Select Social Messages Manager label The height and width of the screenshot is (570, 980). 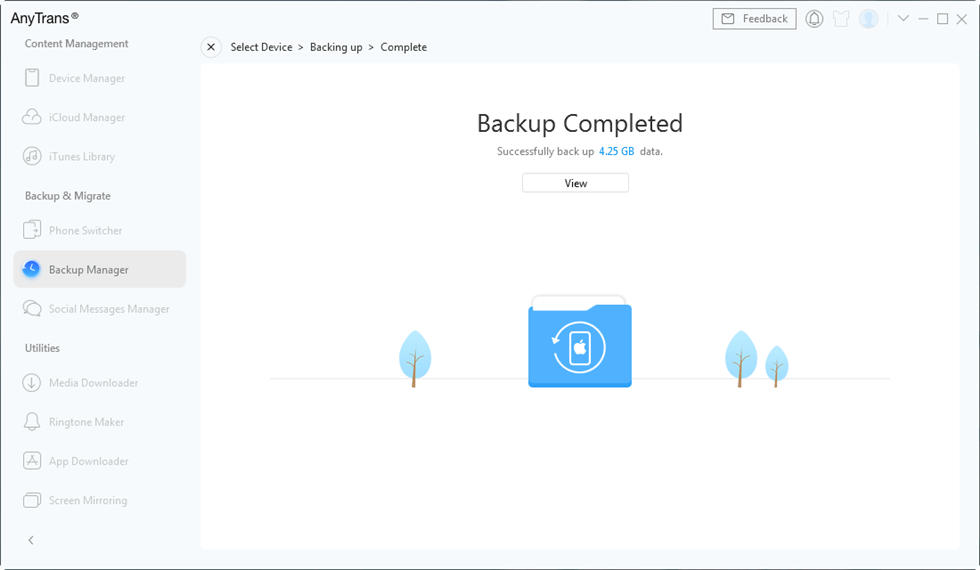coord(109,309)
